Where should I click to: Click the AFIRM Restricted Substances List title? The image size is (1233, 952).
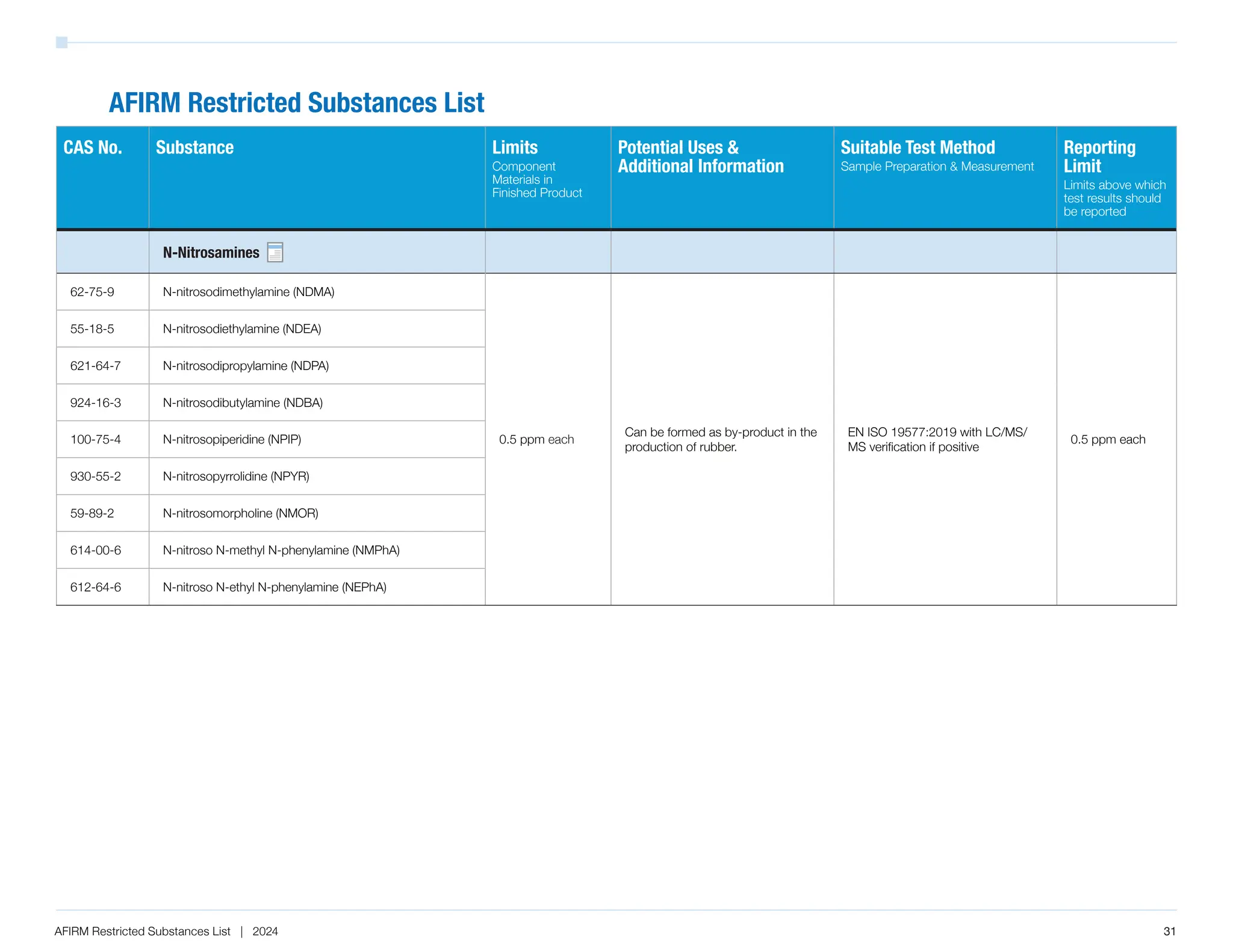pos(296,103)
